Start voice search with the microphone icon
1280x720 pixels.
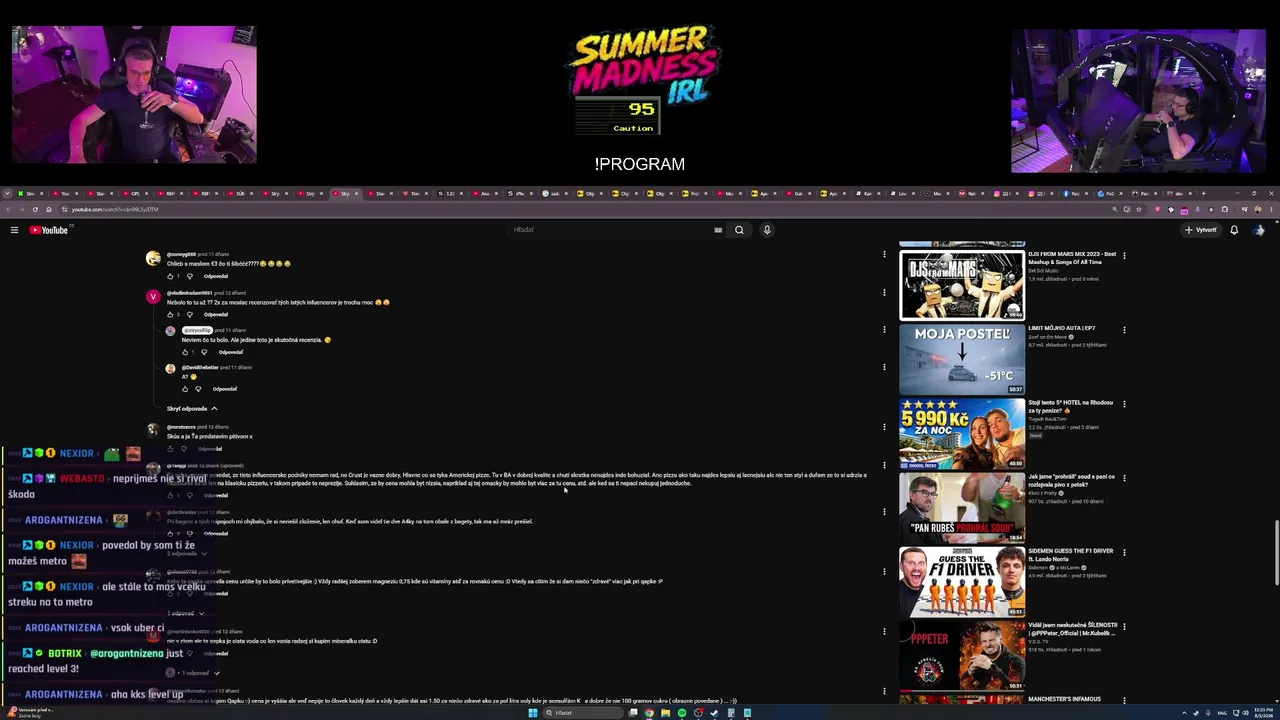(x=767, y=230)
